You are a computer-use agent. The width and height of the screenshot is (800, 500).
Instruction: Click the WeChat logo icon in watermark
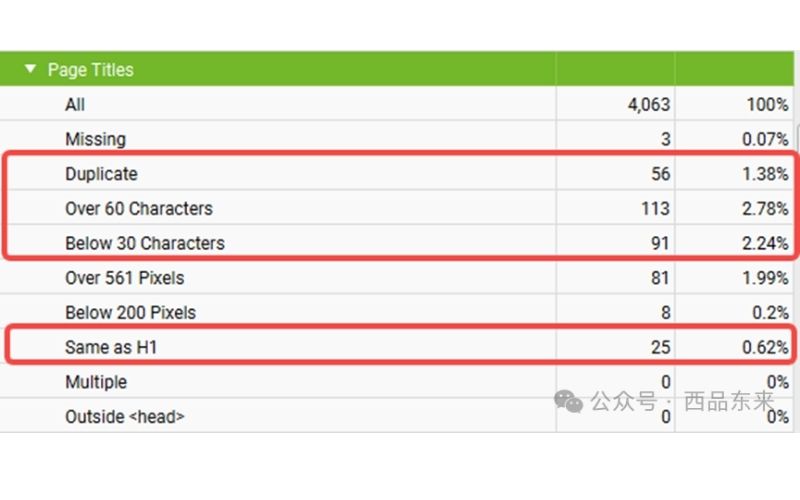(x=568, y=401)
